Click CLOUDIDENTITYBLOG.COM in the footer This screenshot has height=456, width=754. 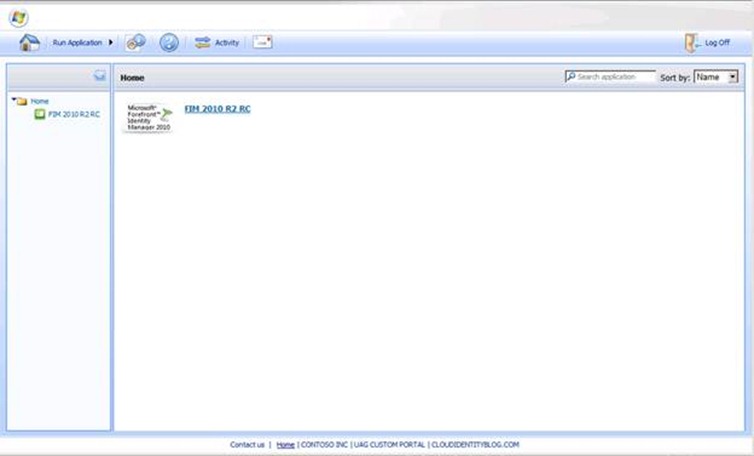[x=475, y=444]
